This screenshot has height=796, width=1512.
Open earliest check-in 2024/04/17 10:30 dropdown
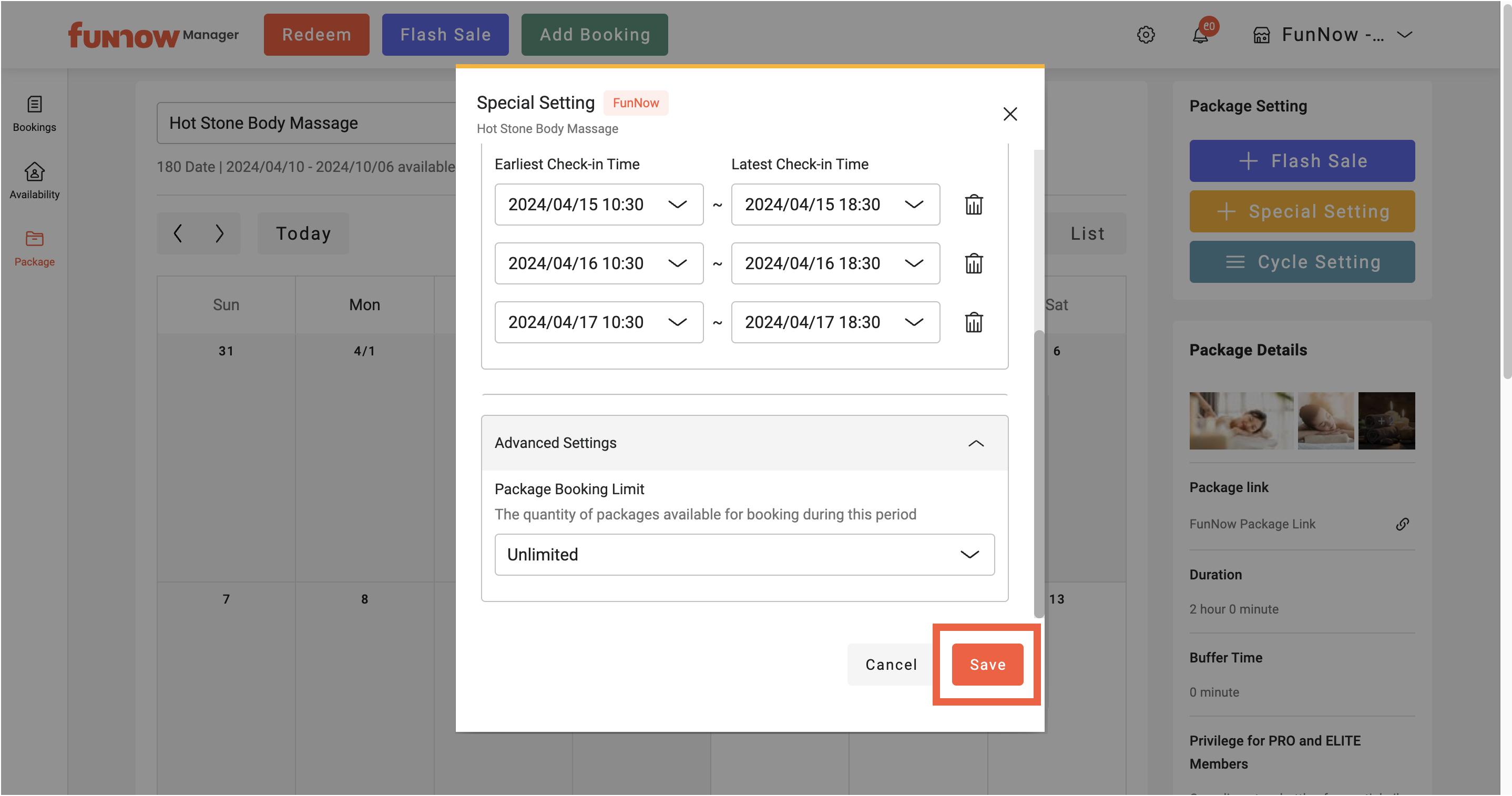pyautogui.click(x=599, y=322)
